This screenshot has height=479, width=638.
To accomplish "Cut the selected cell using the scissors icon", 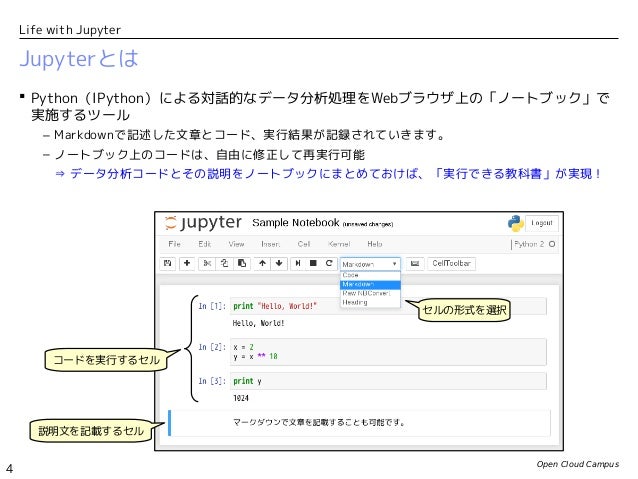I will tap(207, 263).
